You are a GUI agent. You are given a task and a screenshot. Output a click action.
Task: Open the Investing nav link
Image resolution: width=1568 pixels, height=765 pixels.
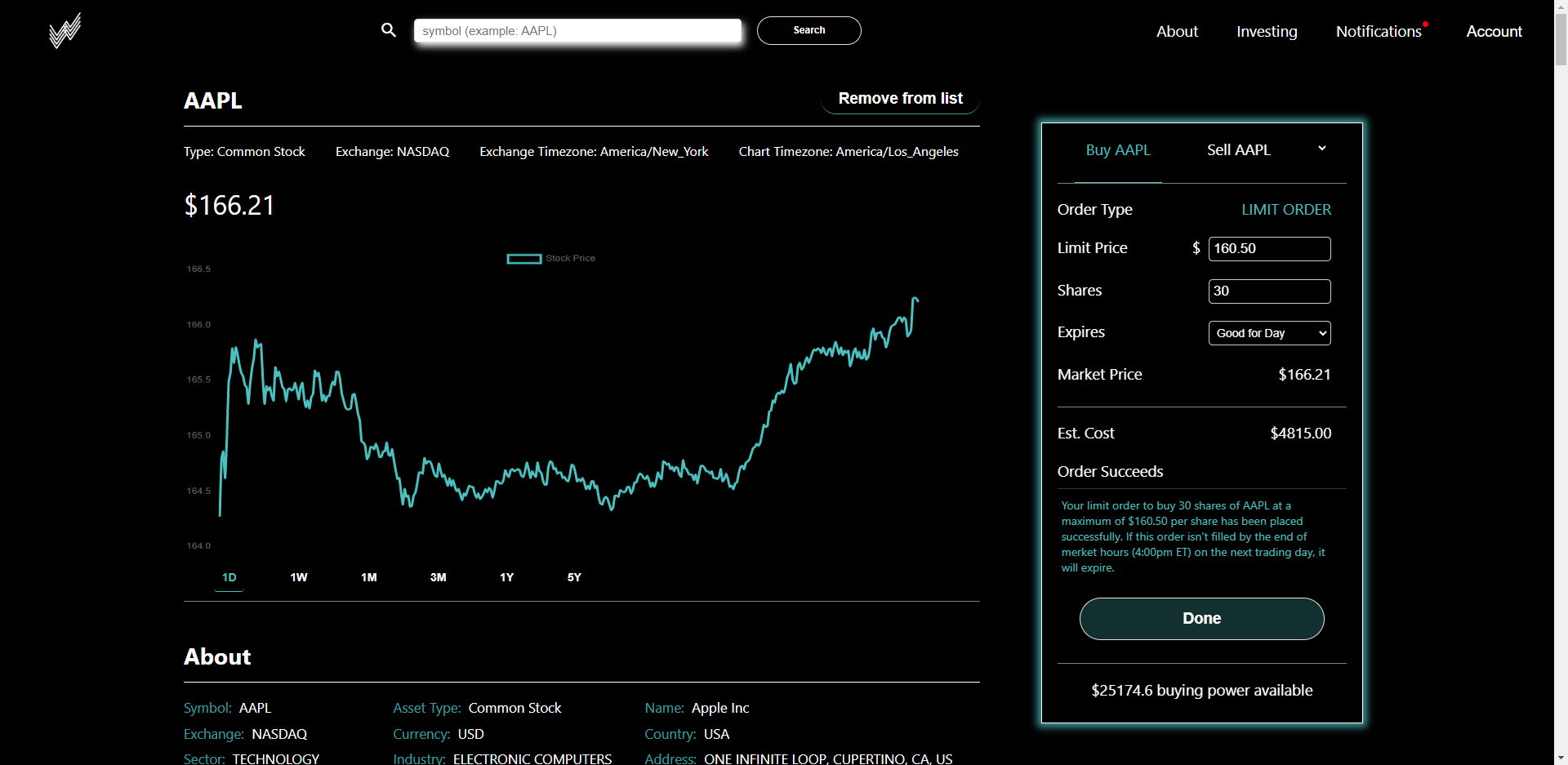coord(1267,32)
